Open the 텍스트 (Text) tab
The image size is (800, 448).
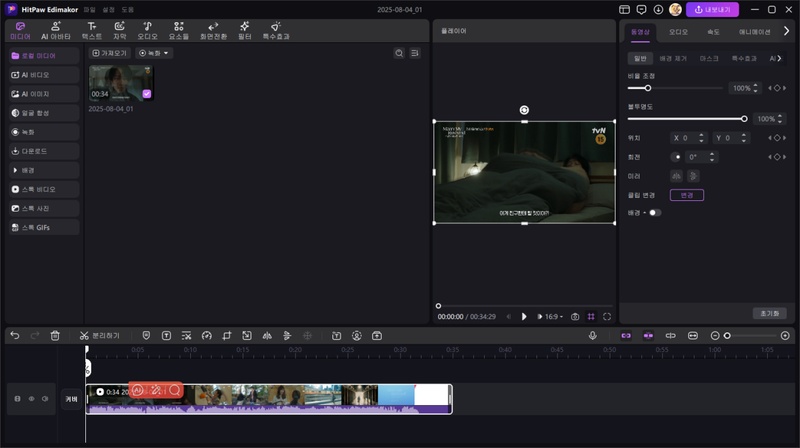[x=92, y=31]
